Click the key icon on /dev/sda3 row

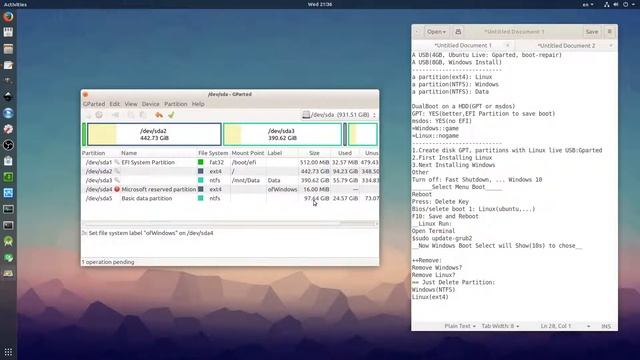point(117,180)
